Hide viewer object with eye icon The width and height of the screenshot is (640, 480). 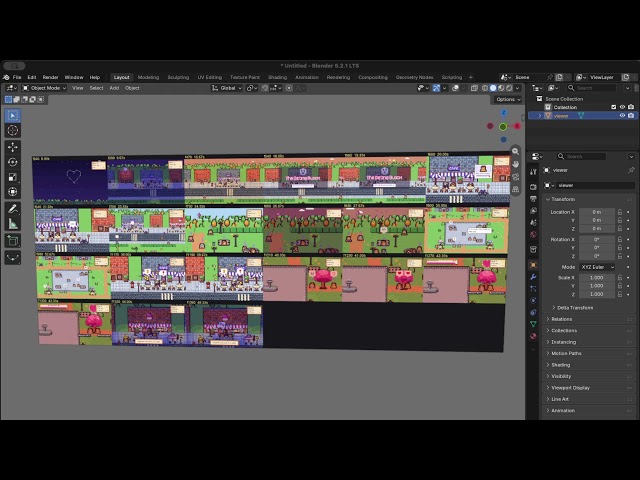[622, 116]
